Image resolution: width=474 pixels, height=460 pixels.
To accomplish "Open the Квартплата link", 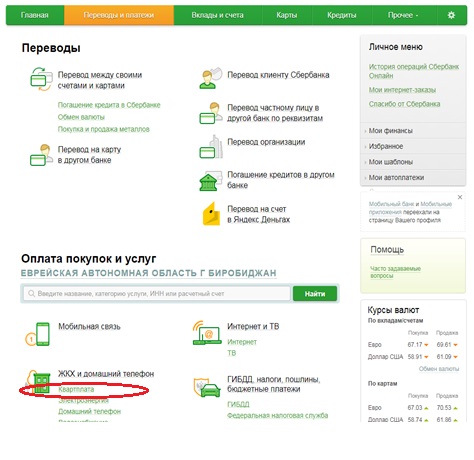I will (x=76, y=389).
